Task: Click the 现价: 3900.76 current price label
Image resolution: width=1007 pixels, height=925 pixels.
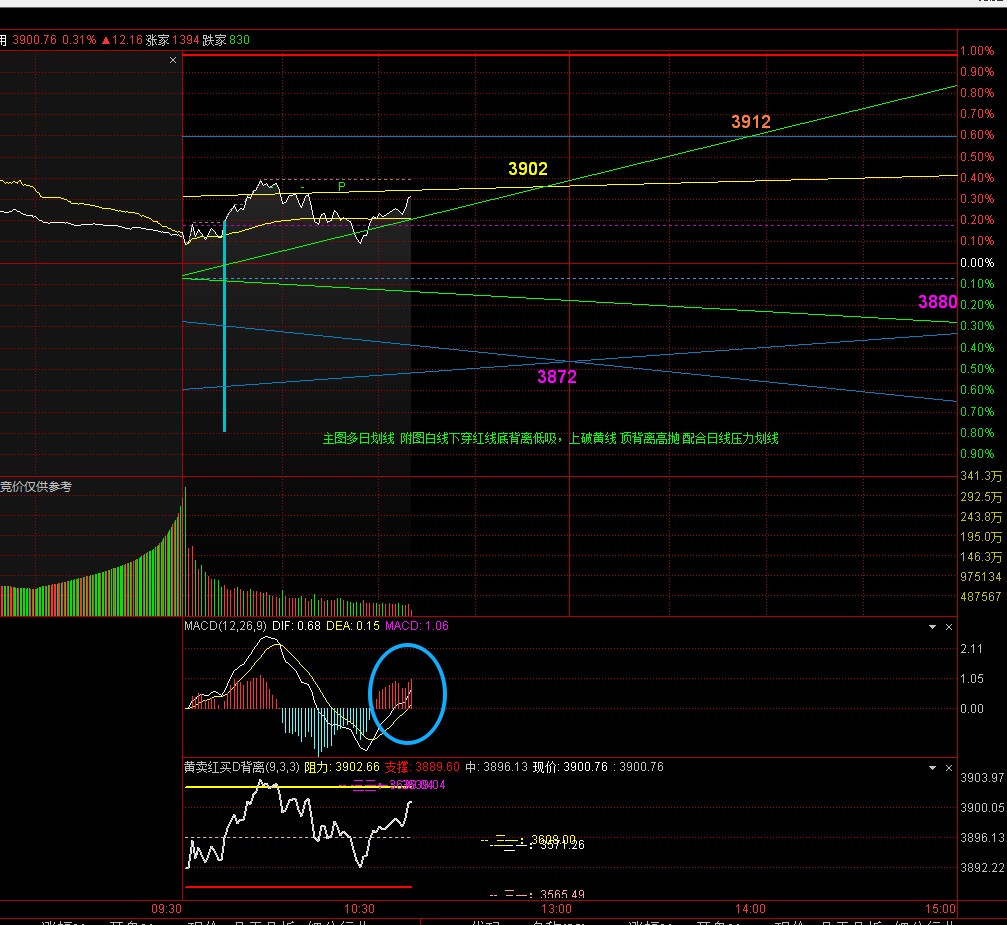Action: [x=570, y=767]
